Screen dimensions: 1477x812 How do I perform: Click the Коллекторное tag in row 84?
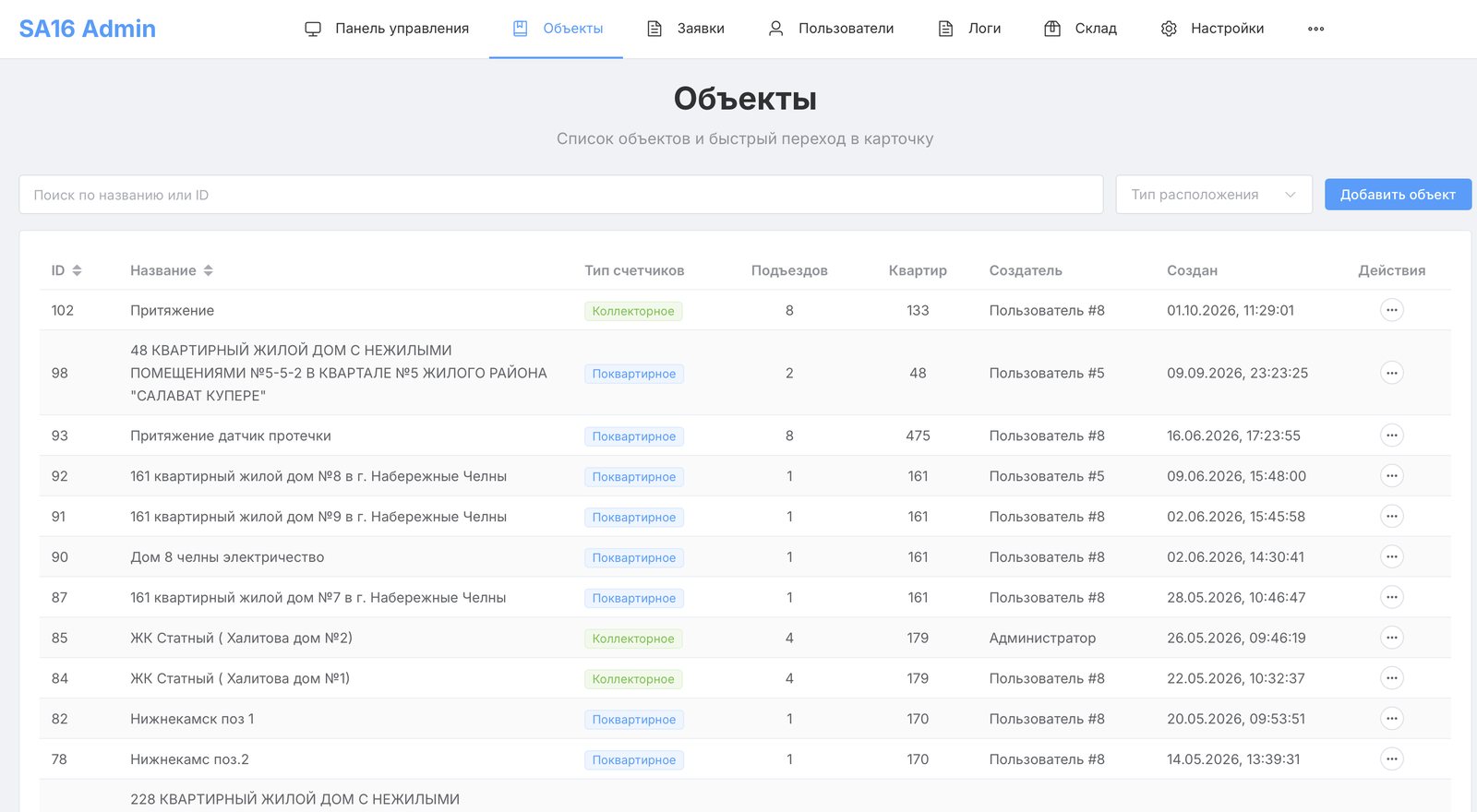pyautogui.click(x=633, y=679)
